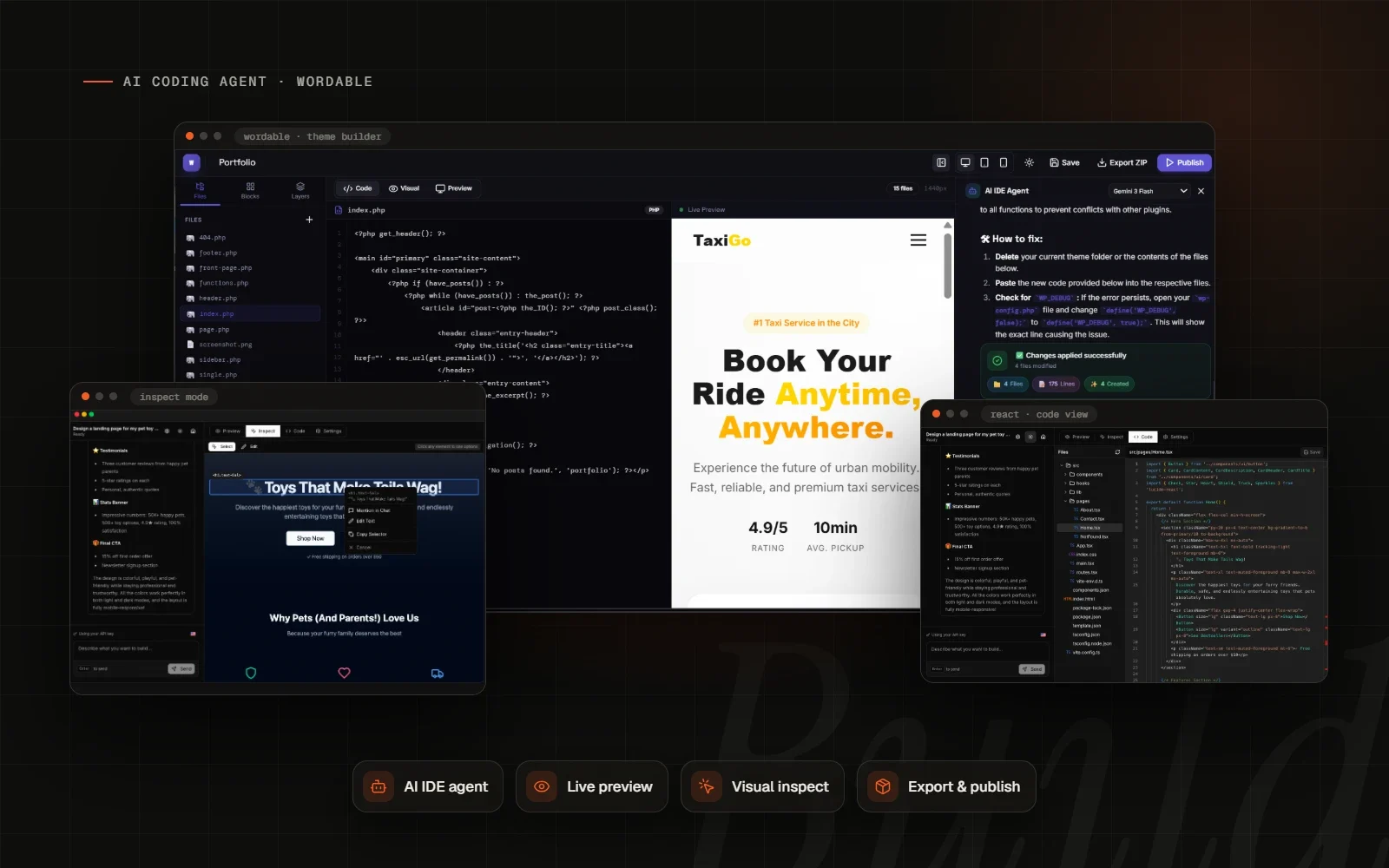The image size is (1389, 868).
Task: Open Layers panel in sidebar
Action: coord(300,191)
